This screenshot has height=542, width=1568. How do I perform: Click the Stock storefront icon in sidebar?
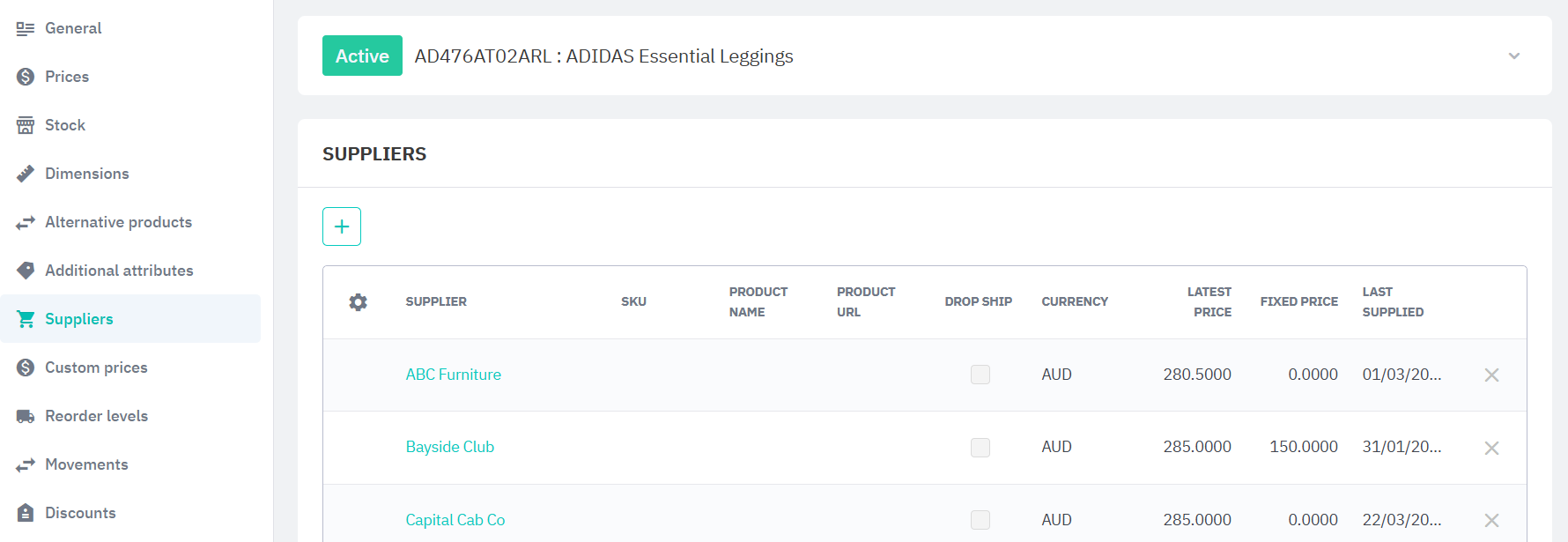point(26,125)
